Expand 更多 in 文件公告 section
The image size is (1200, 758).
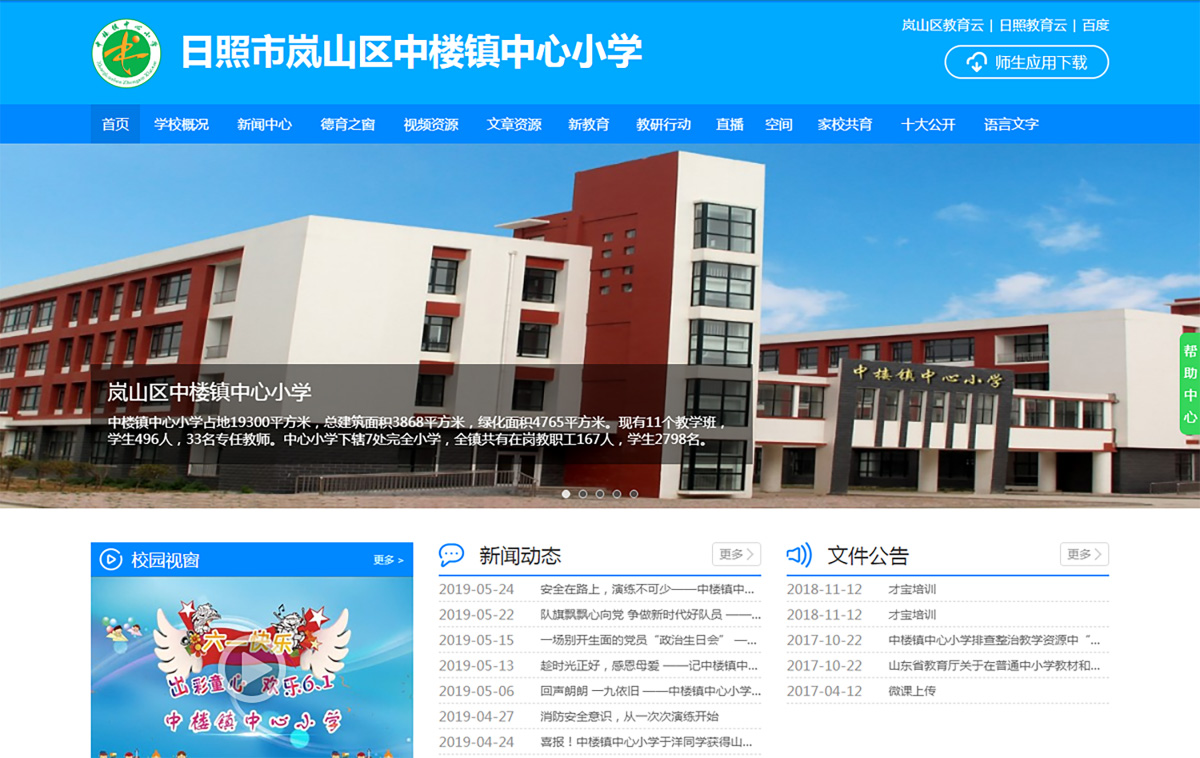tap(1084, 554)
